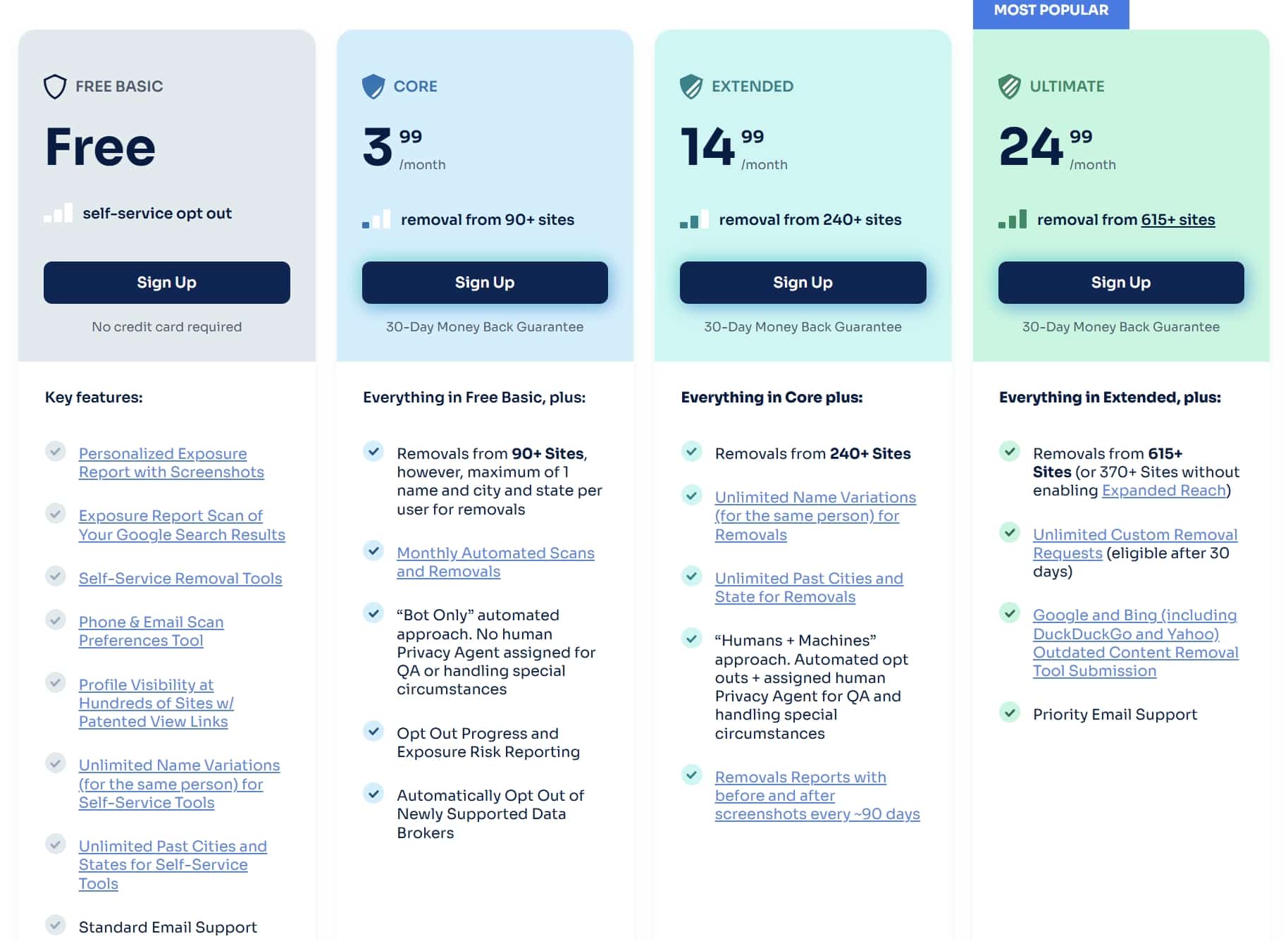The image size is (1288, 941).
Task: Click the signal bars icon beside removal from 240+ sites
Action: tap(694, 219)
